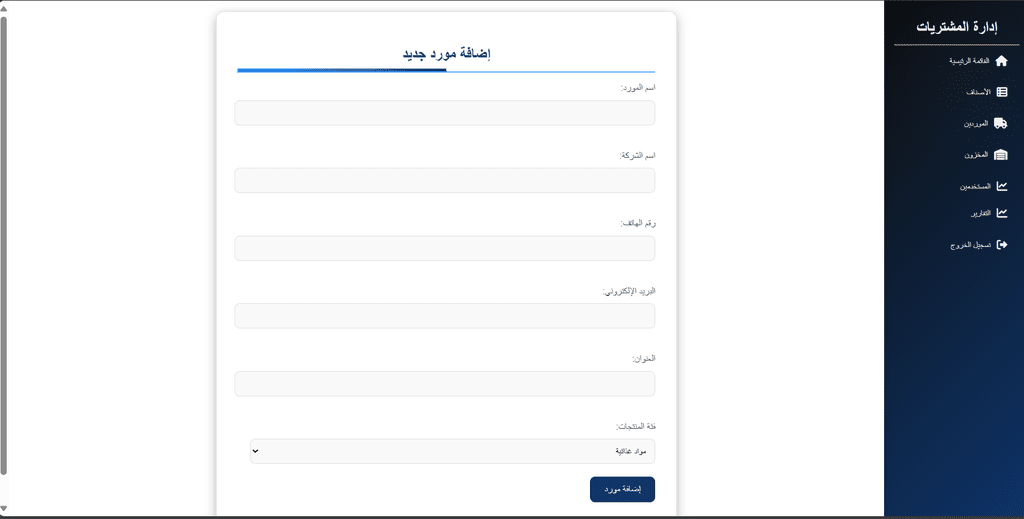1024x519 pixels.
Task: Click the home icon in the sidebar
Action: (1001, 61)
